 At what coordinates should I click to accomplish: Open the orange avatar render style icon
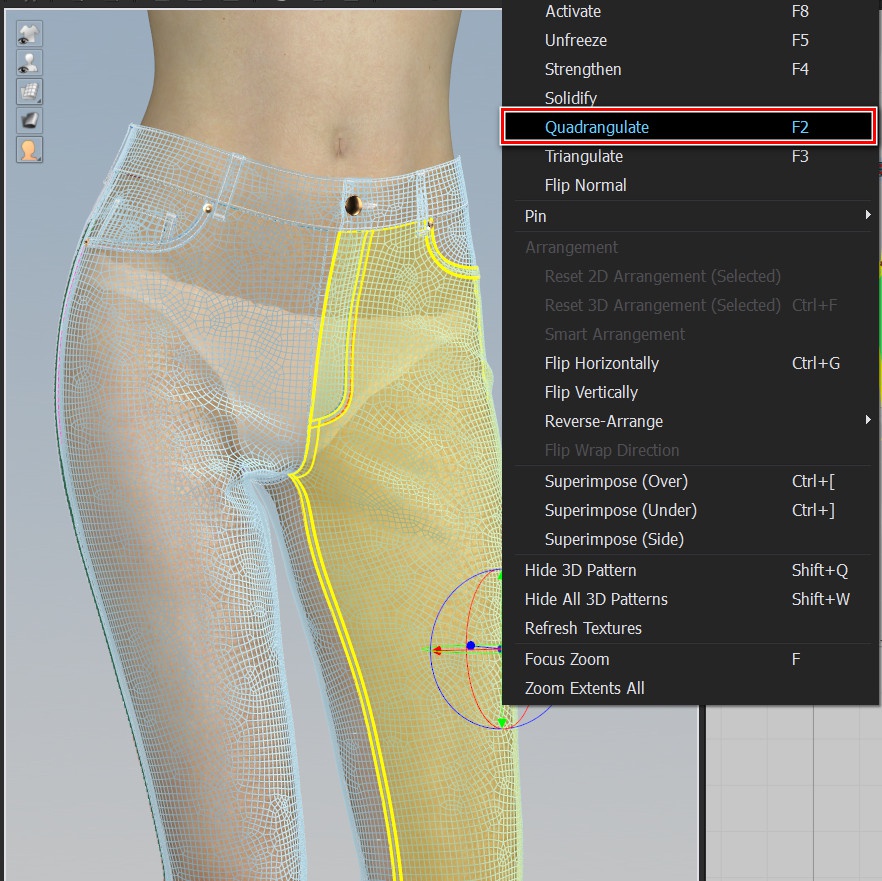[29, 150]
